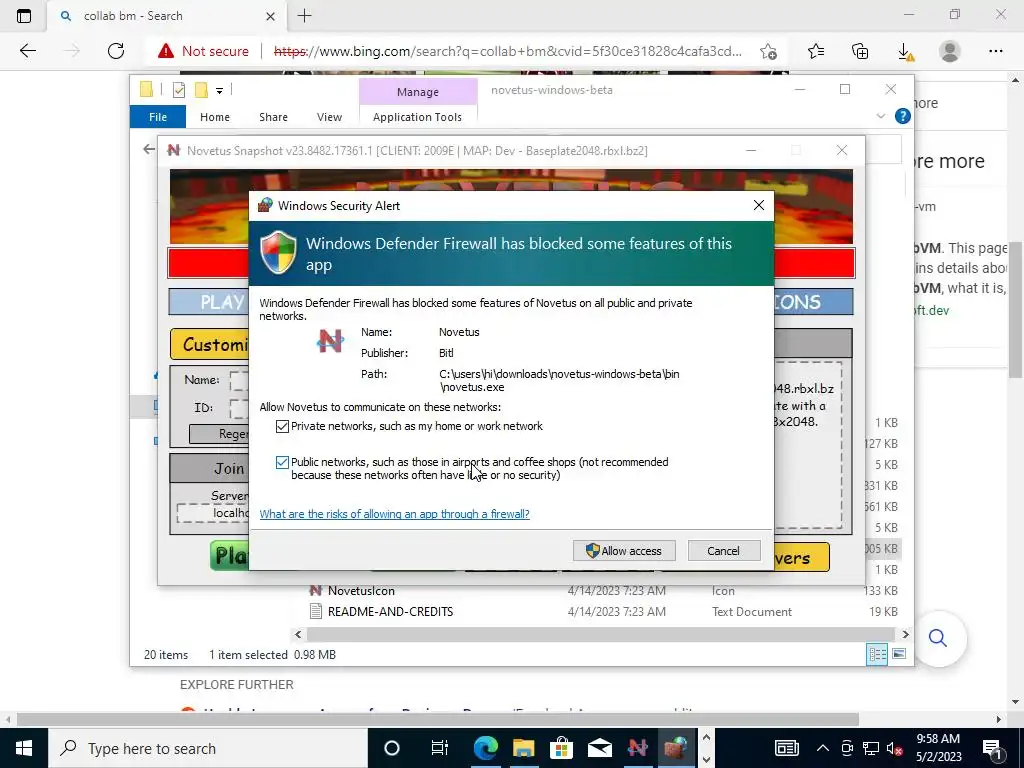Open Application Tools tab in Explorer
This screenshot has width=1024, height=768.
coord(417,117)
